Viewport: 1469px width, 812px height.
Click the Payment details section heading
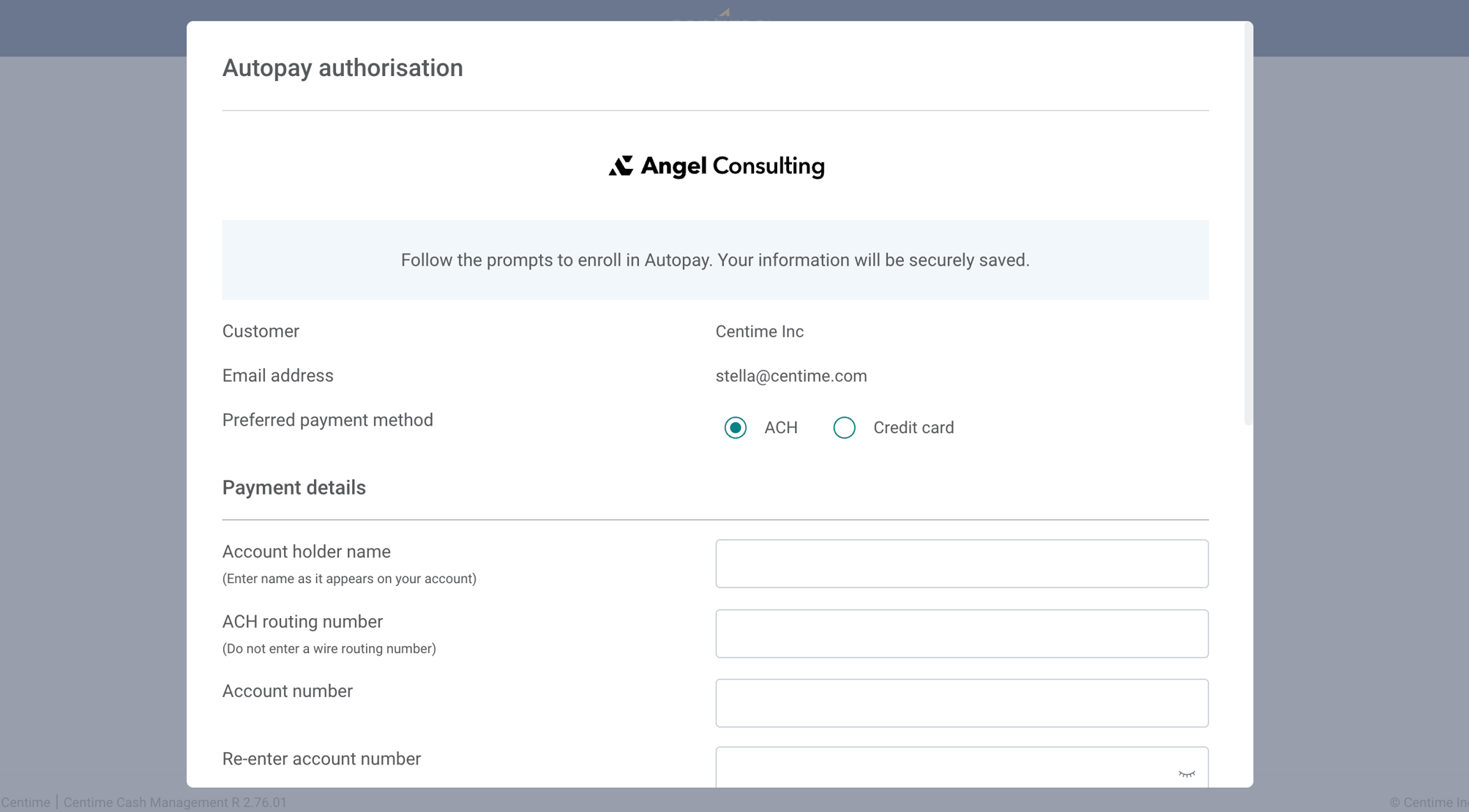pos(294,487)
